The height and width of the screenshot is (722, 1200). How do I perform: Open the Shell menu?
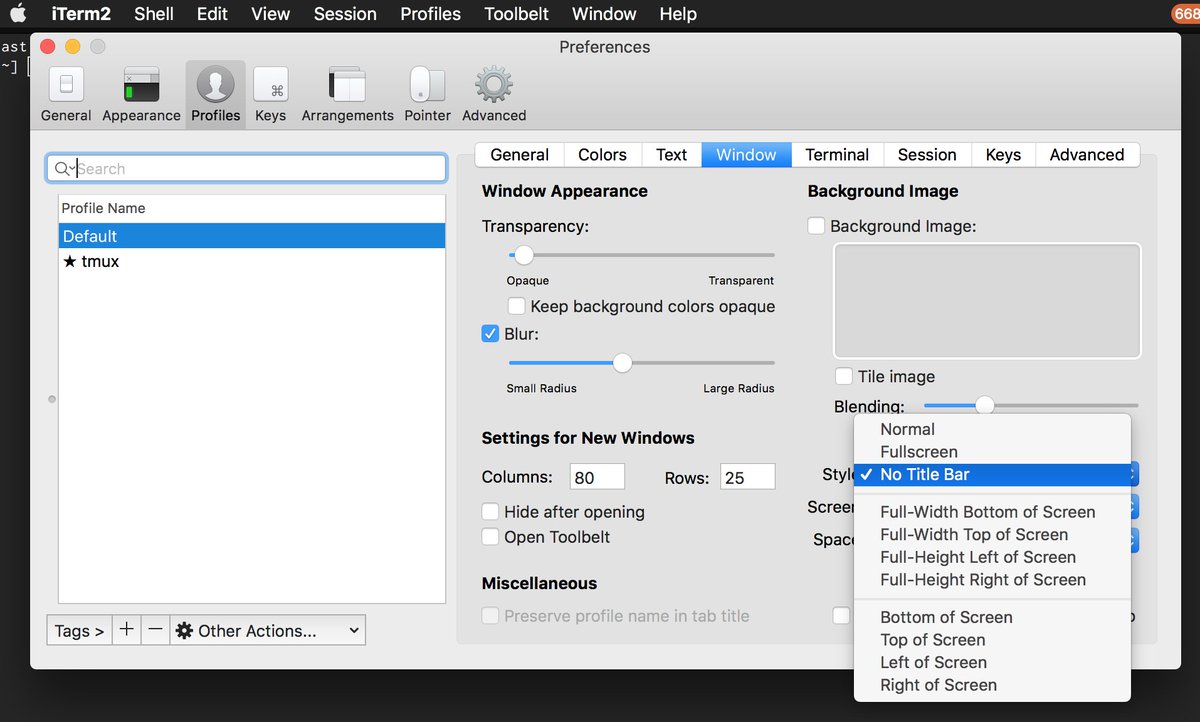pyautogui.click(x=154, y=14)
